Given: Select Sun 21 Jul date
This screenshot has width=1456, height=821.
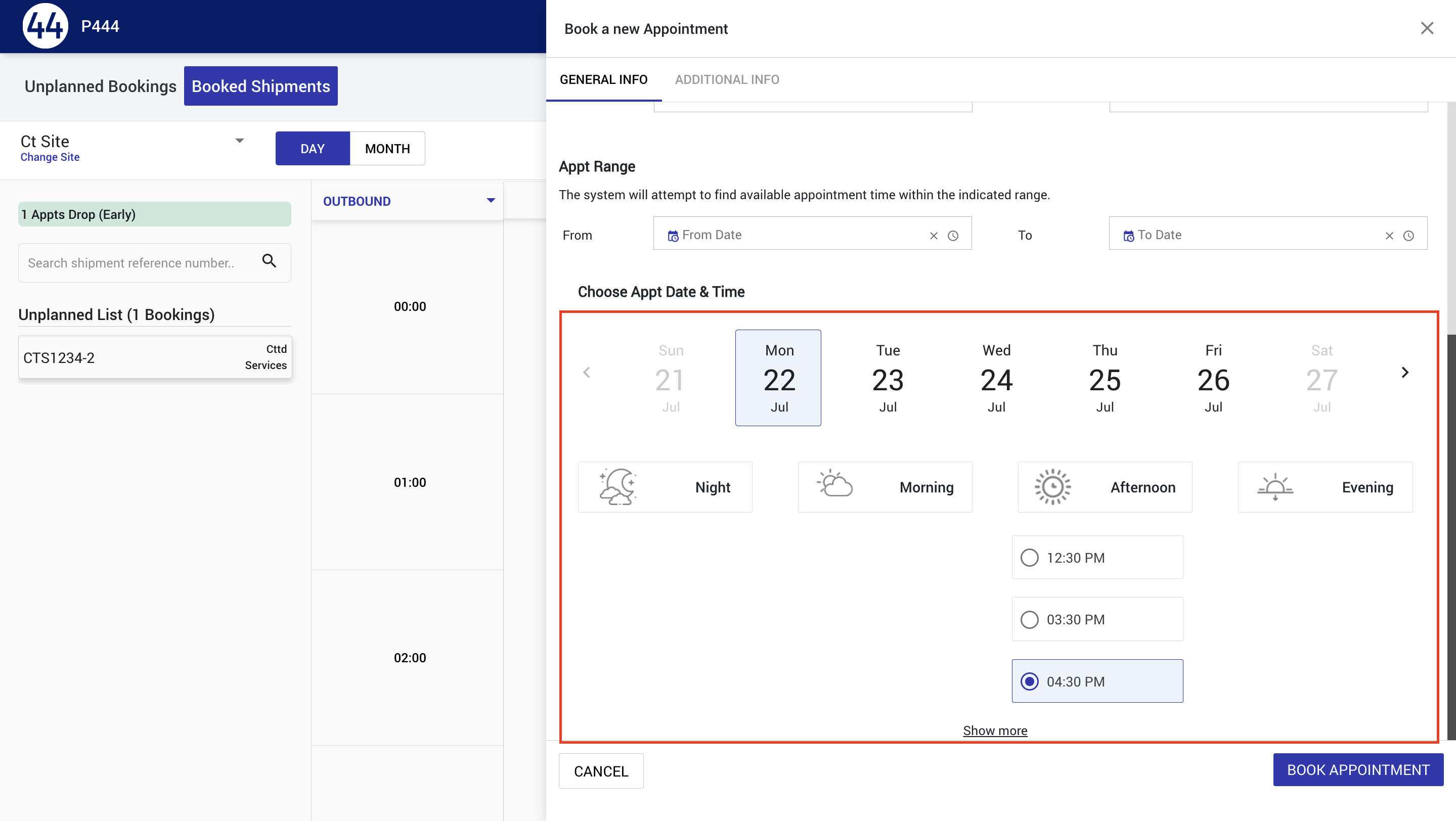Looking at the screenshot, I should [671, 378].
